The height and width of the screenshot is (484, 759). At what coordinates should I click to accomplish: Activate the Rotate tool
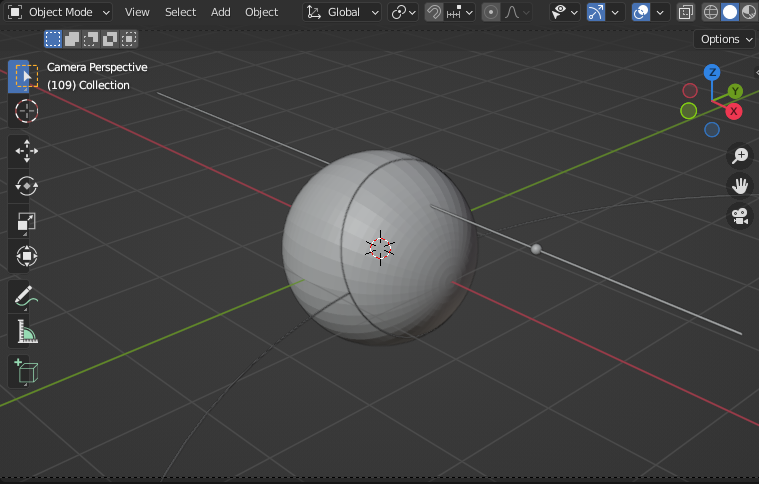point(26,186)
